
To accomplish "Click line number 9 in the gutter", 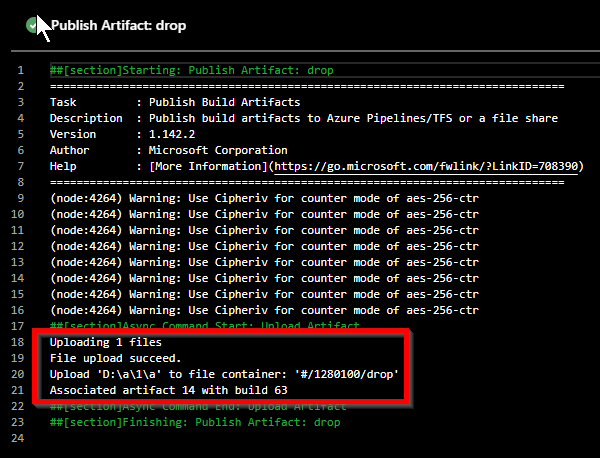I will (19, 198).
